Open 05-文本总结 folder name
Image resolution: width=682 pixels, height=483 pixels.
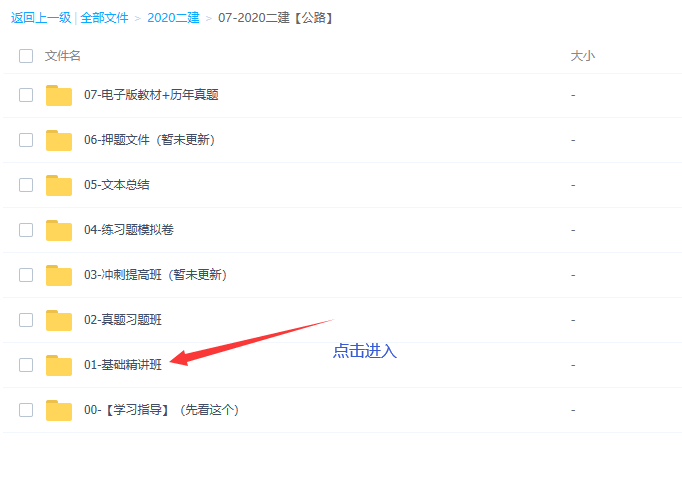[117, 185]
